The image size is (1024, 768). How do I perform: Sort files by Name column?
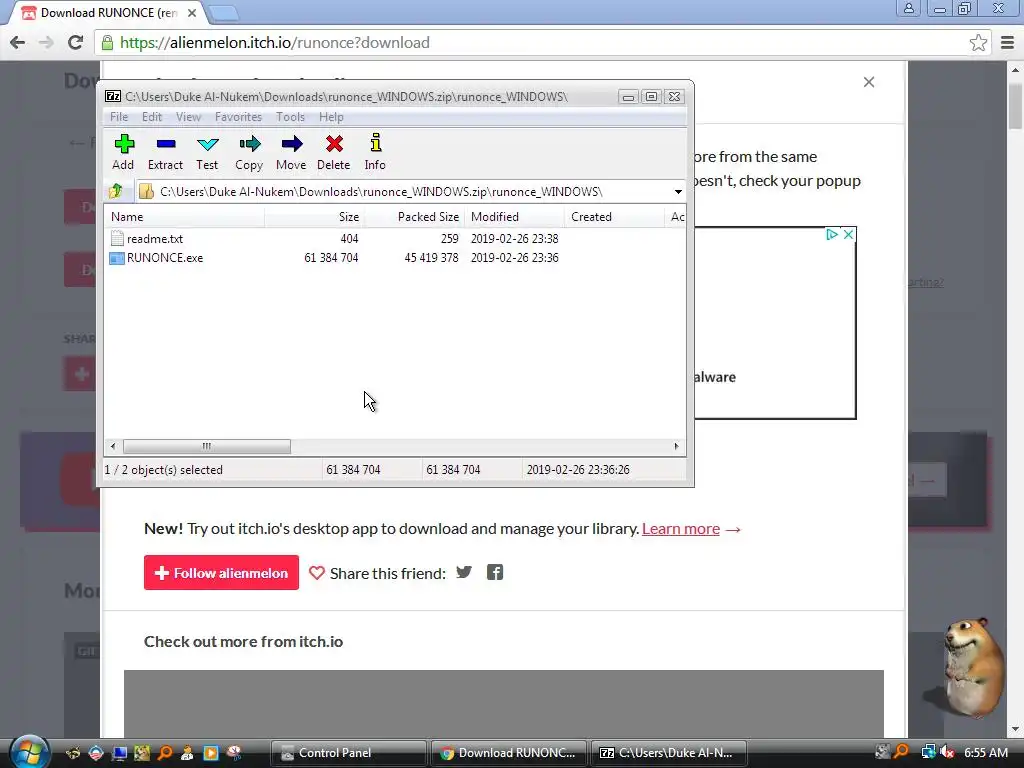tap(184, 217)
